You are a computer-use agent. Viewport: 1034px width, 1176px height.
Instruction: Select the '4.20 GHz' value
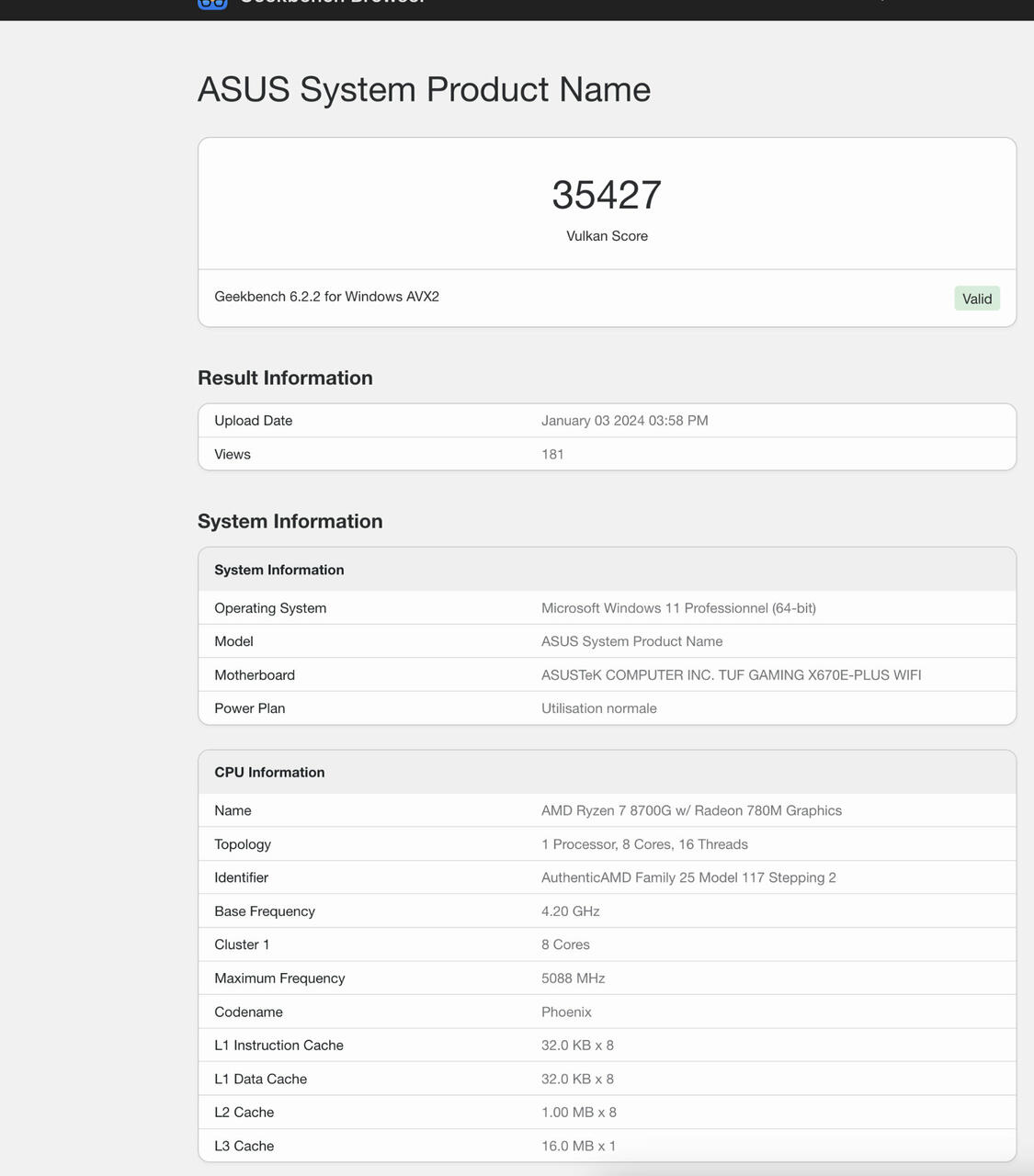pyautogui.click(x=571, y=911)
